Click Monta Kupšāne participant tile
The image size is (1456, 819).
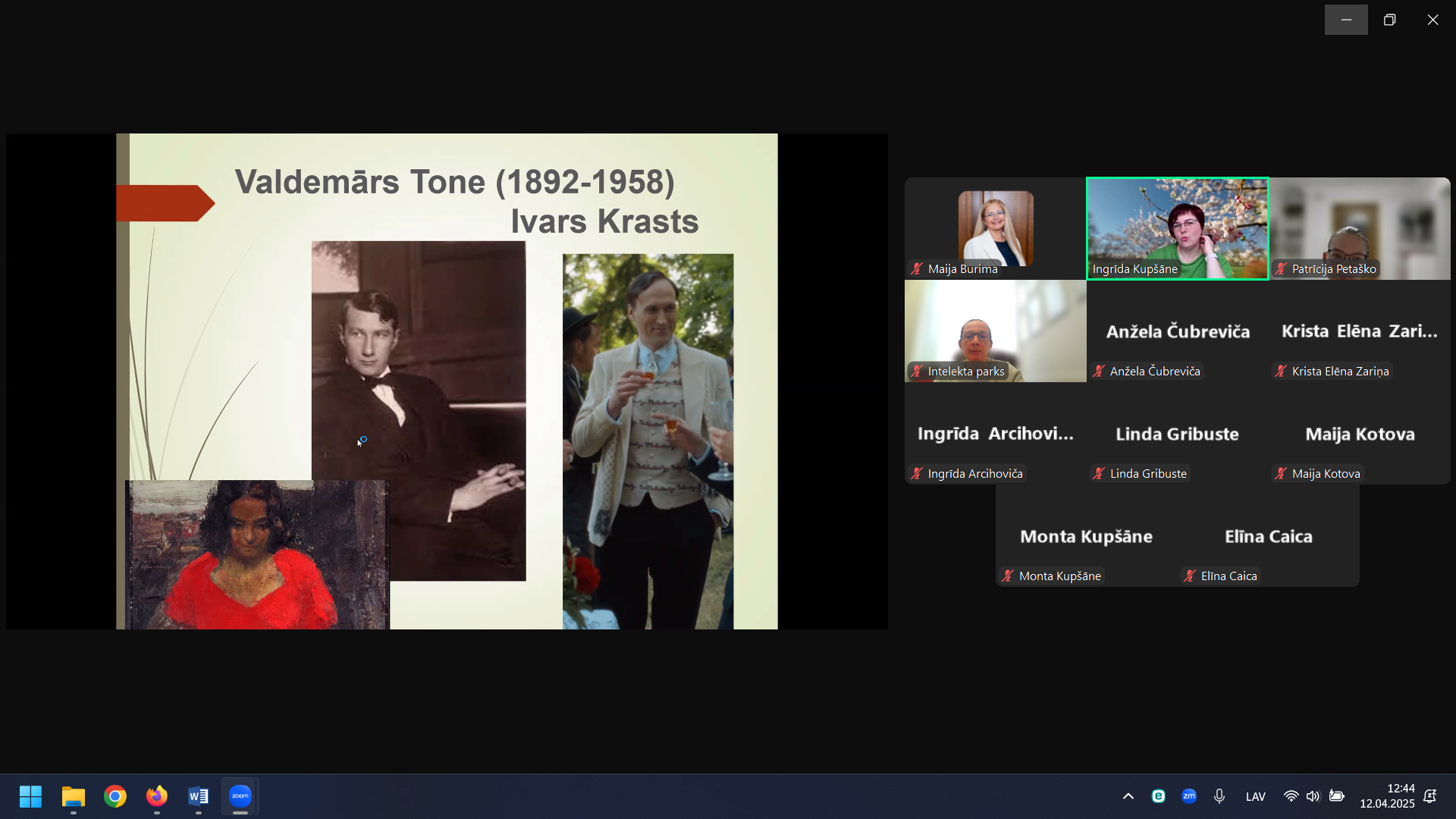[x=1086, y=536]
